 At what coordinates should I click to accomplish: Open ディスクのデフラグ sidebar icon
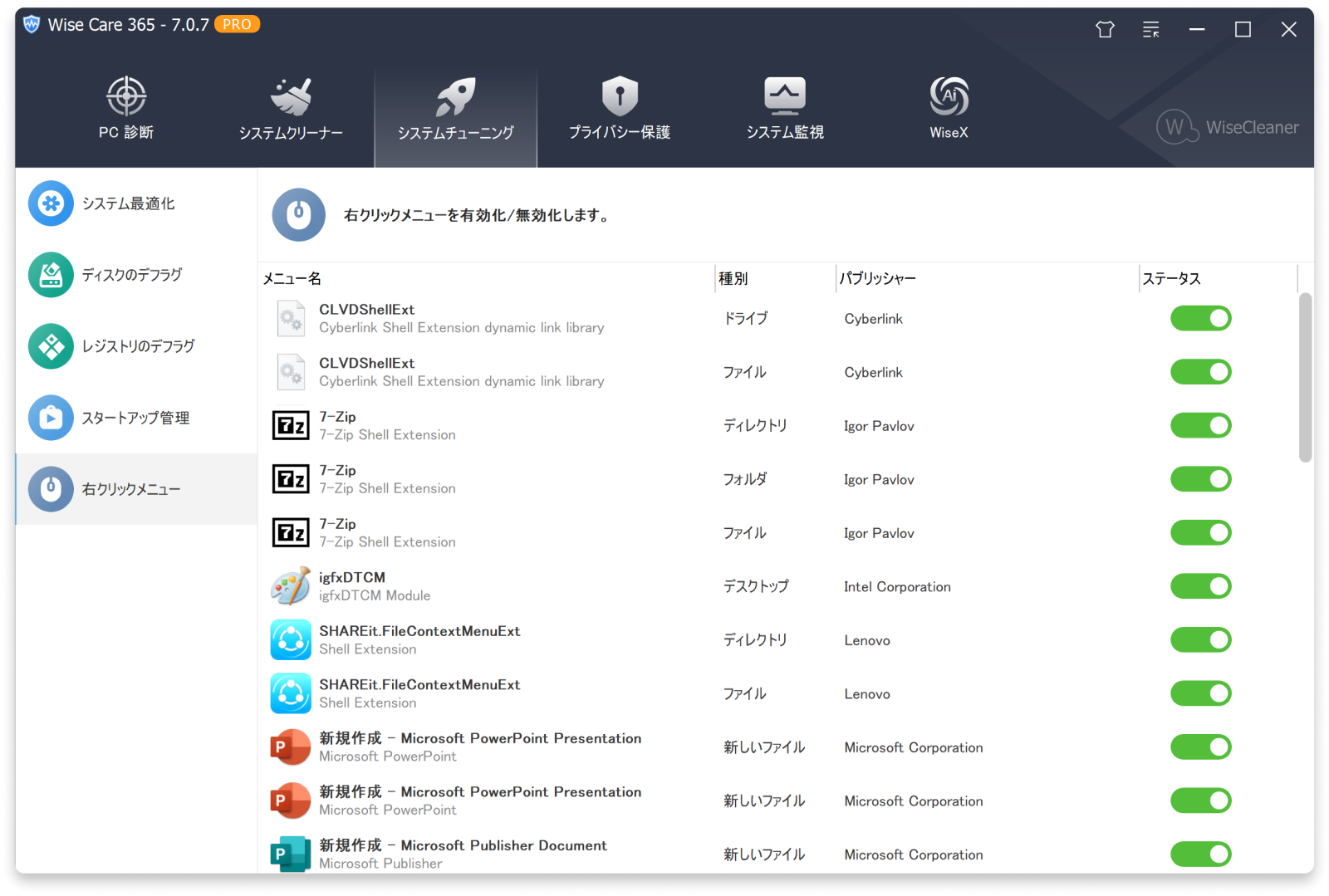tap(51, 275)
